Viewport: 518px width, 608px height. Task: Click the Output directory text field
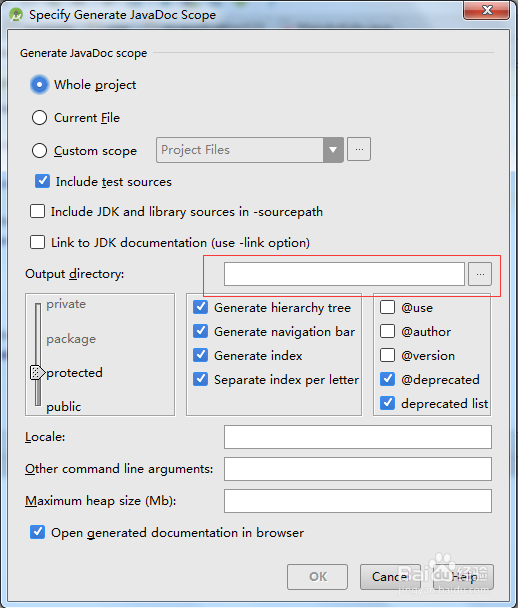[344, 274]
